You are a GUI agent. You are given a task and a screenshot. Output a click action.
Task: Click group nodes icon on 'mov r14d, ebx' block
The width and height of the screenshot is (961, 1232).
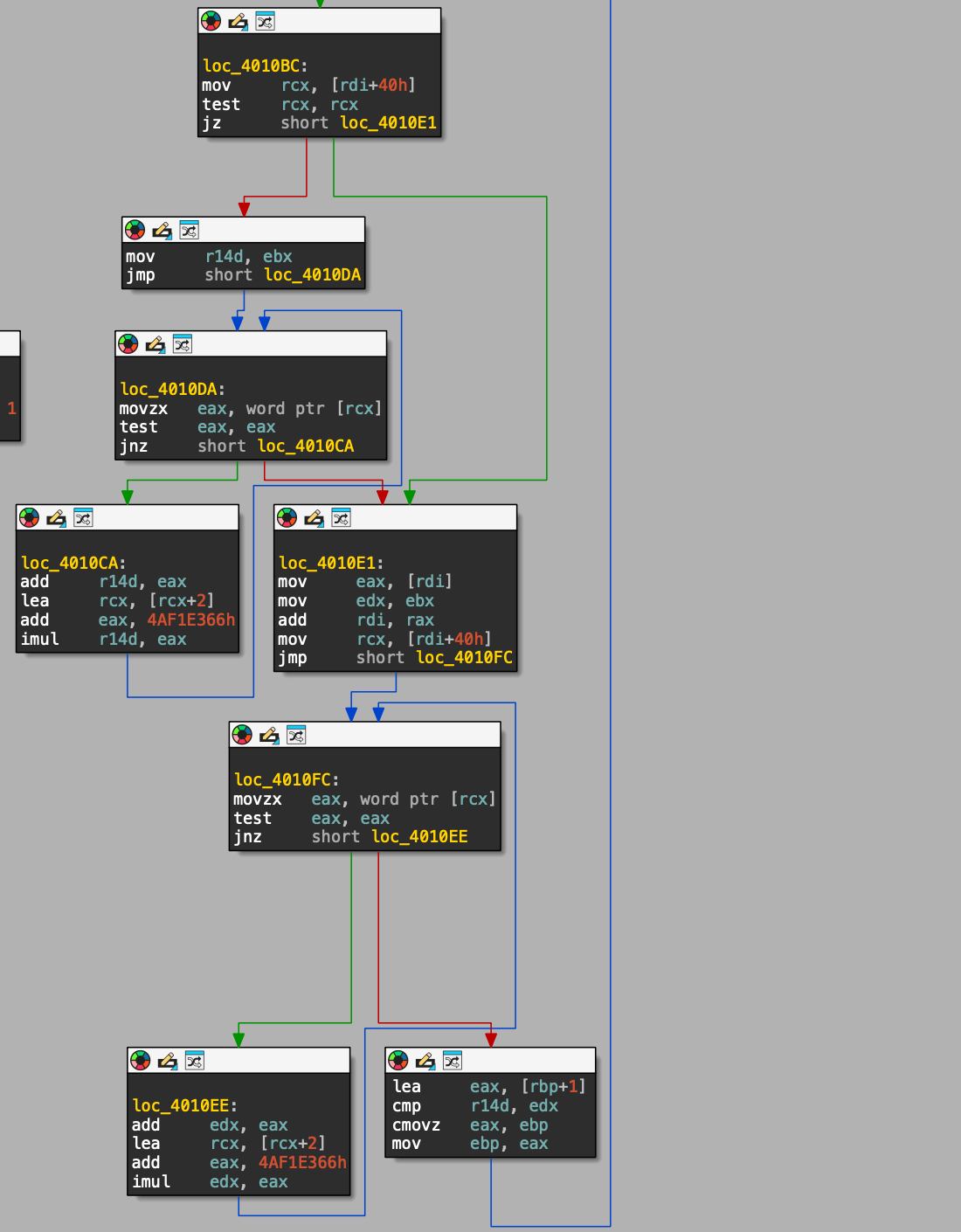click(190, 230)
